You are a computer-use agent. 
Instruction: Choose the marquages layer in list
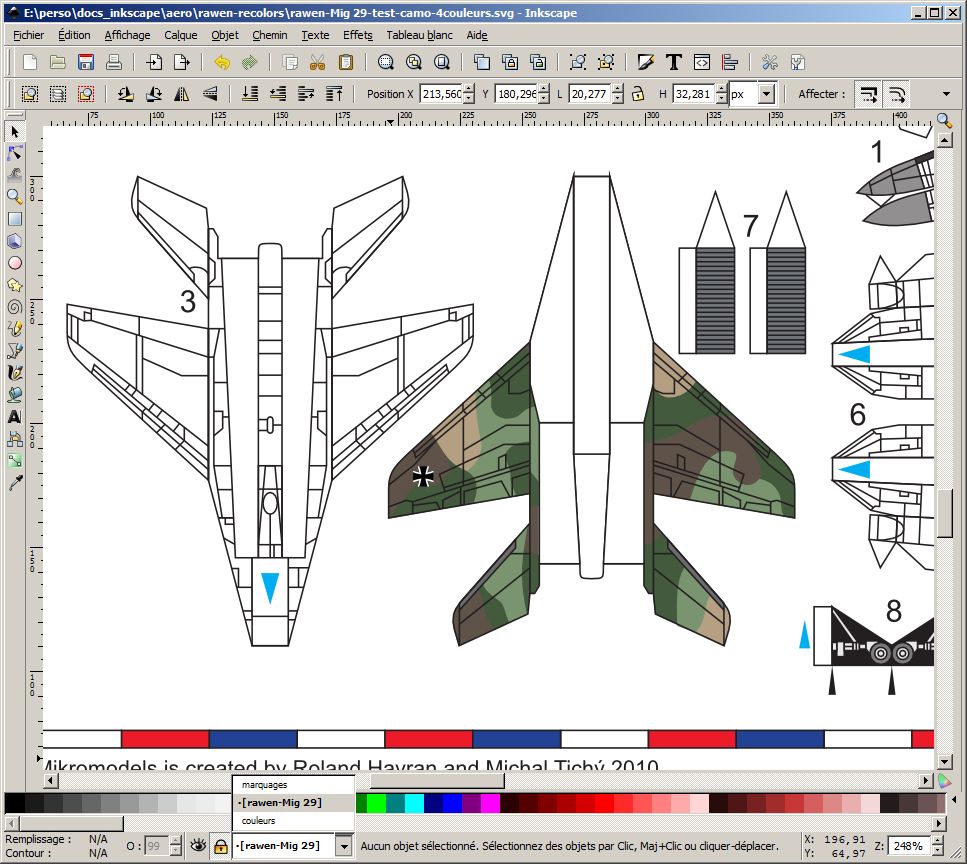coord(294,784)
